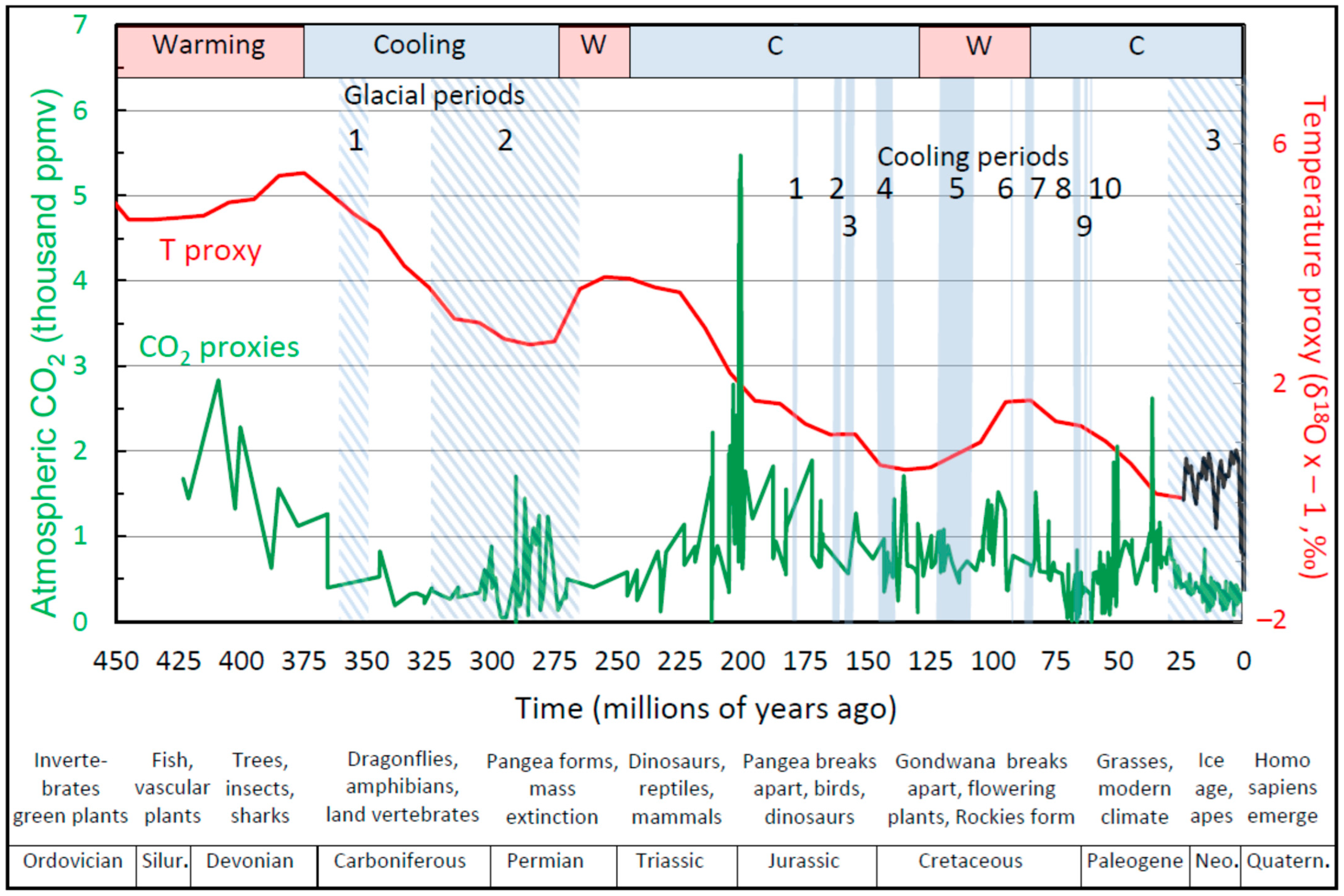
Task: Click the 'Glacial periods' heading text
Action: click(434, 95)
